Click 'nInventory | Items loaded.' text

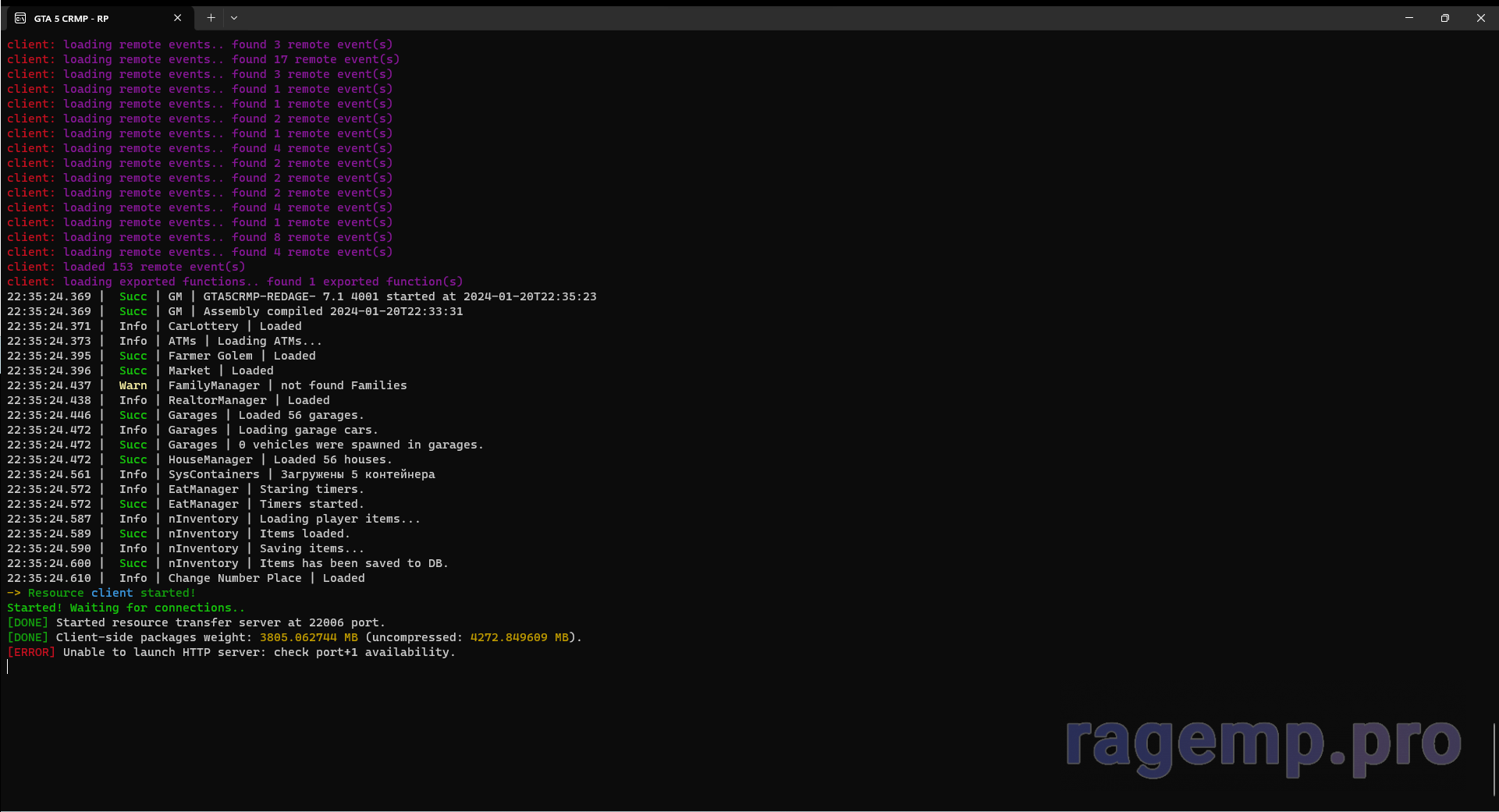[259, 534]
